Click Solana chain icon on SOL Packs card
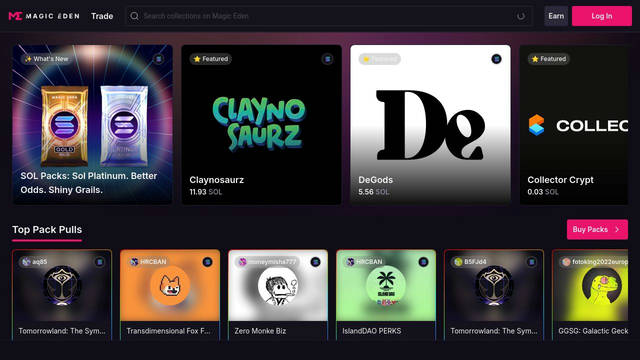 158,59
